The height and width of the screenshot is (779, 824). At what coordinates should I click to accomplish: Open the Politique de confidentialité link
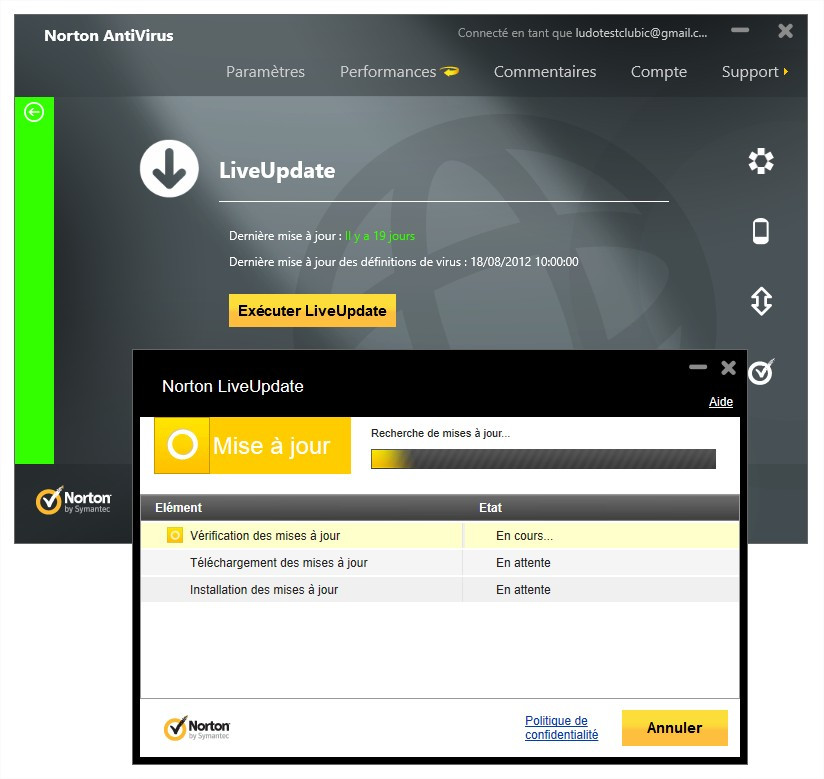(561, 728)
